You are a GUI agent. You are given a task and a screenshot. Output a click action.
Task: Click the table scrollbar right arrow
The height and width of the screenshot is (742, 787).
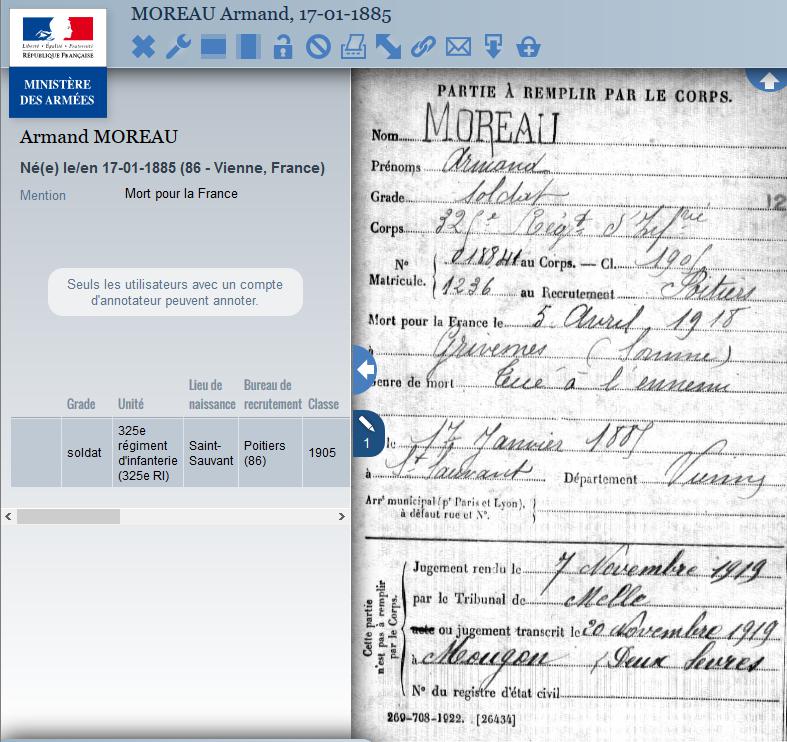pos(341,516)
